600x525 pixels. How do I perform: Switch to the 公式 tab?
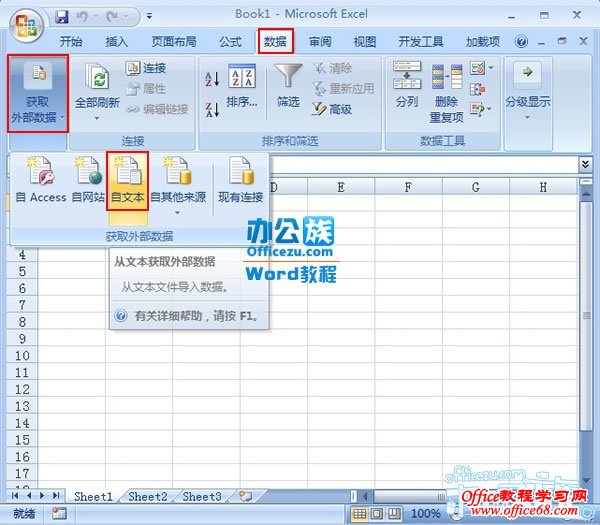pos(230,42)
